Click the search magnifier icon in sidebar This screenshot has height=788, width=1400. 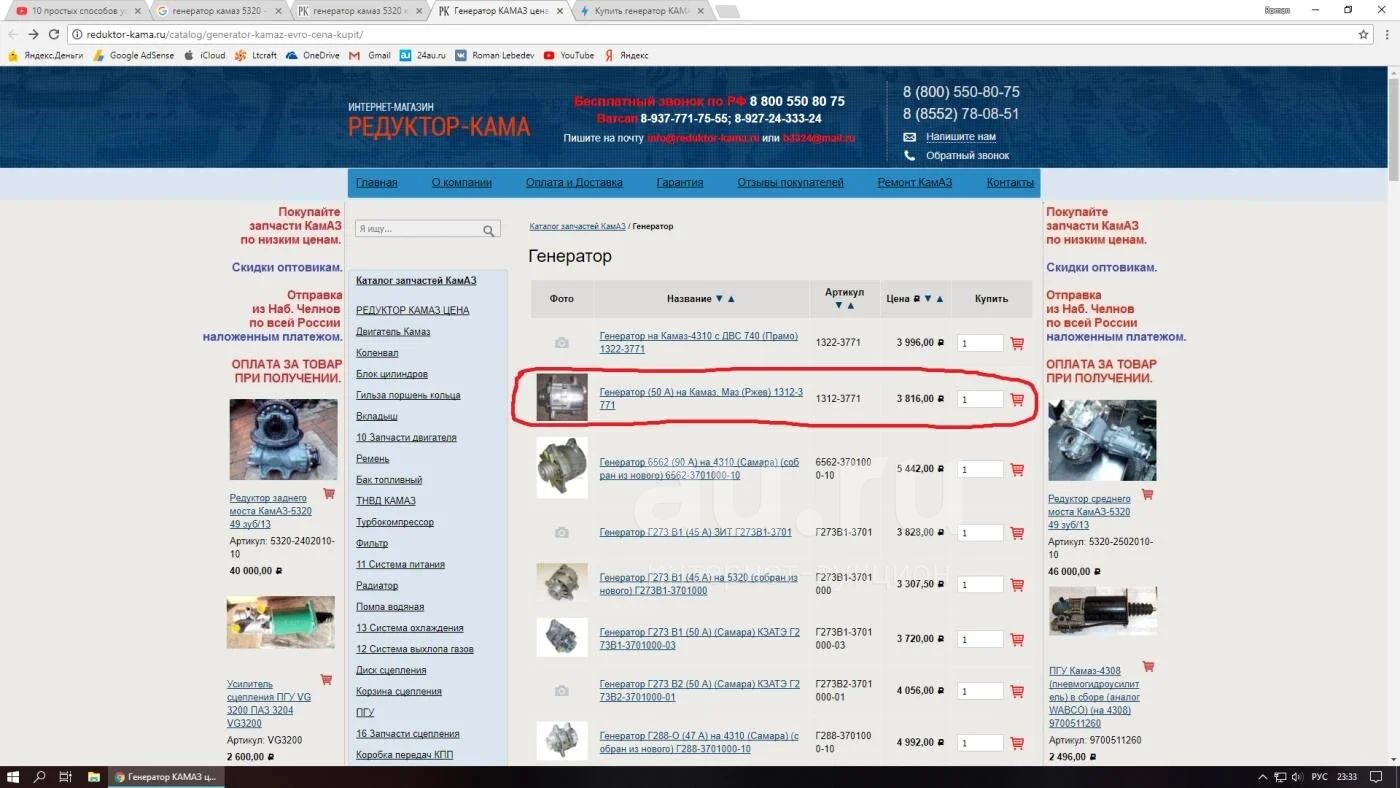click(489, 230)
